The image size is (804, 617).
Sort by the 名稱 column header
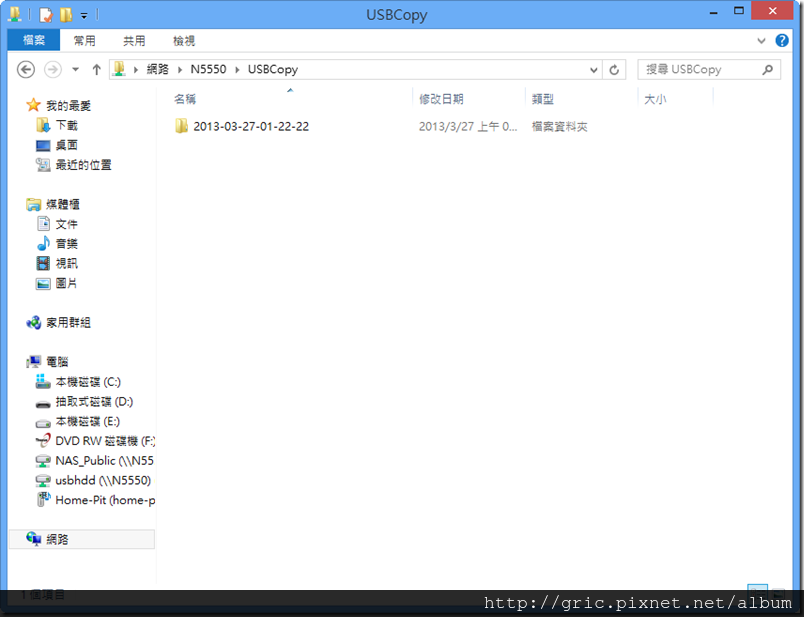(x=185, y=99)
